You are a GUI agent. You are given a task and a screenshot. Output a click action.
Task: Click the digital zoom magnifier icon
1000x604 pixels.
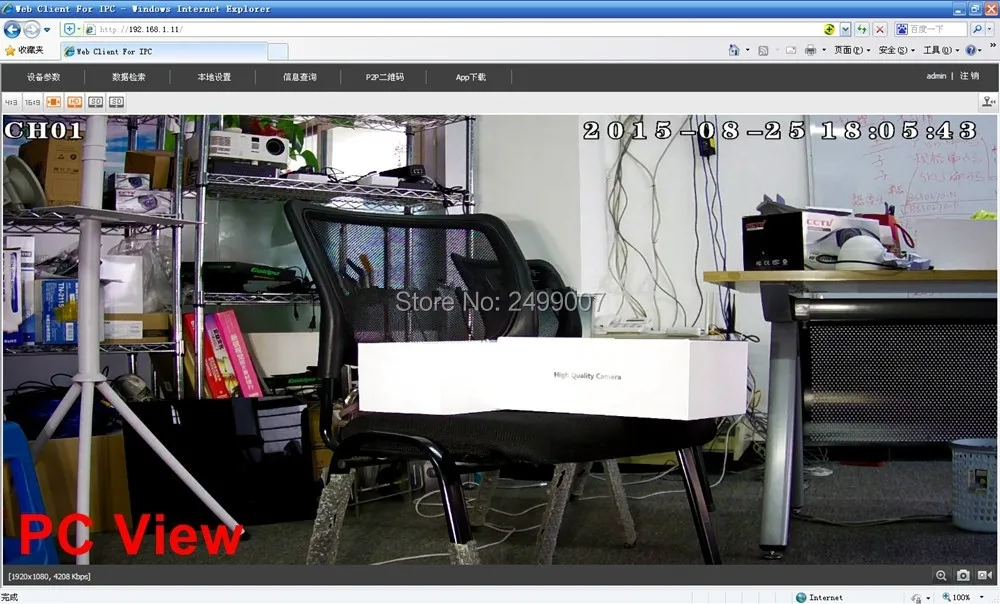point(941,575)
